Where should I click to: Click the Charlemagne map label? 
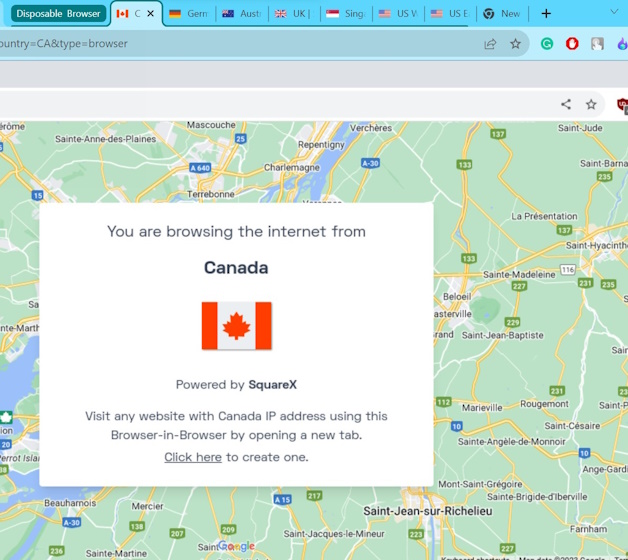coord(292,167)
